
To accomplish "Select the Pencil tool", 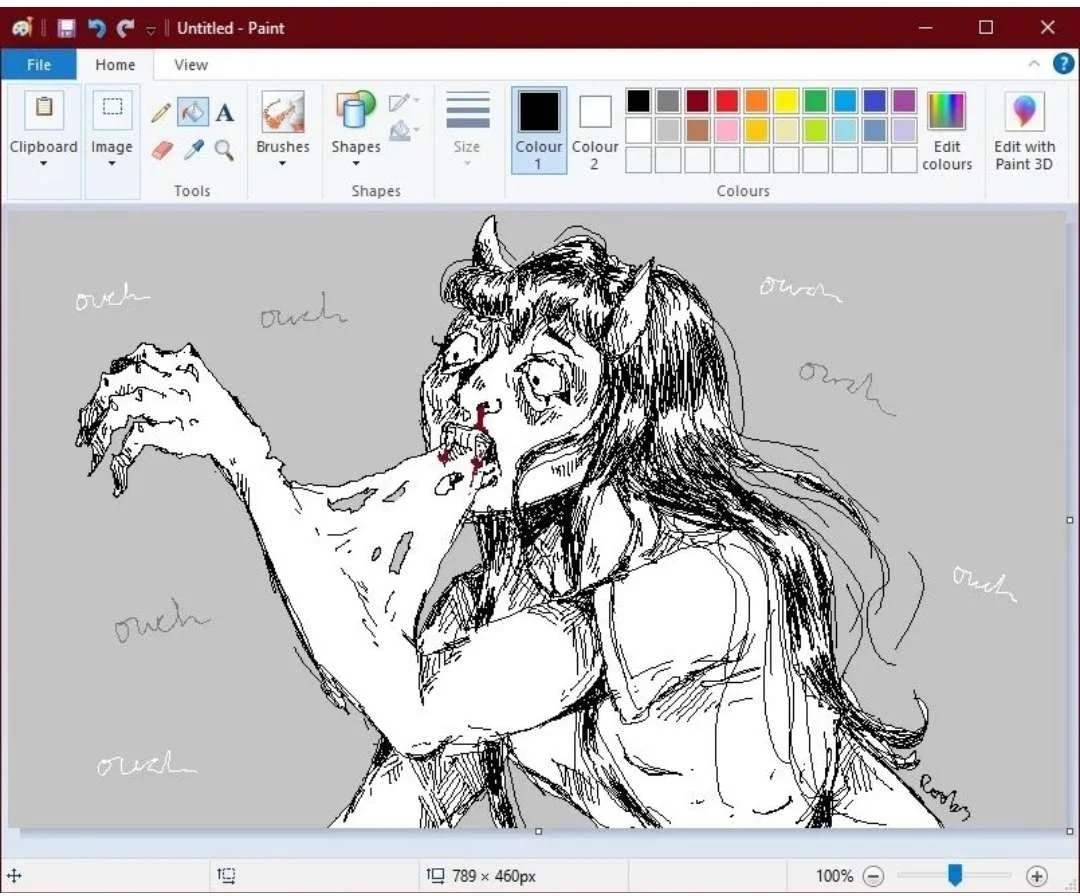I will tap(161, 112).
